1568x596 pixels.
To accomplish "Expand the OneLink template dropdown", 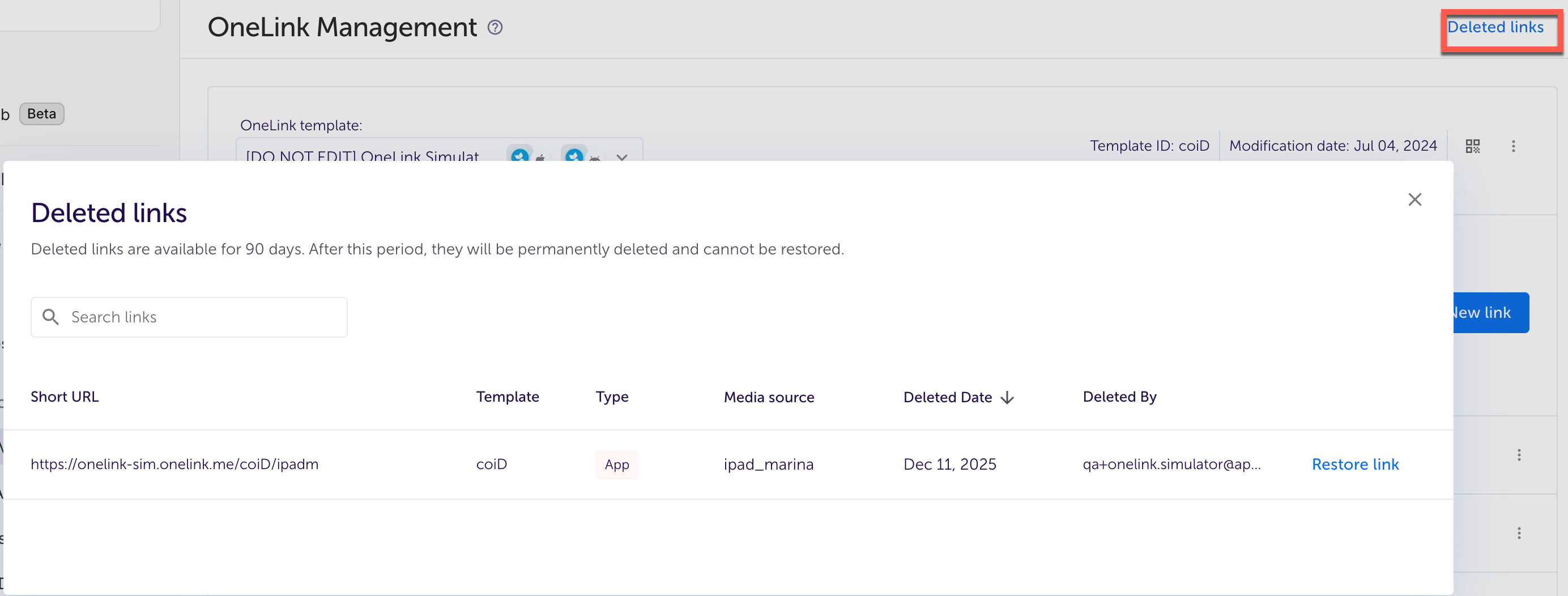I will pyautogui.click(x=621, y=156).
